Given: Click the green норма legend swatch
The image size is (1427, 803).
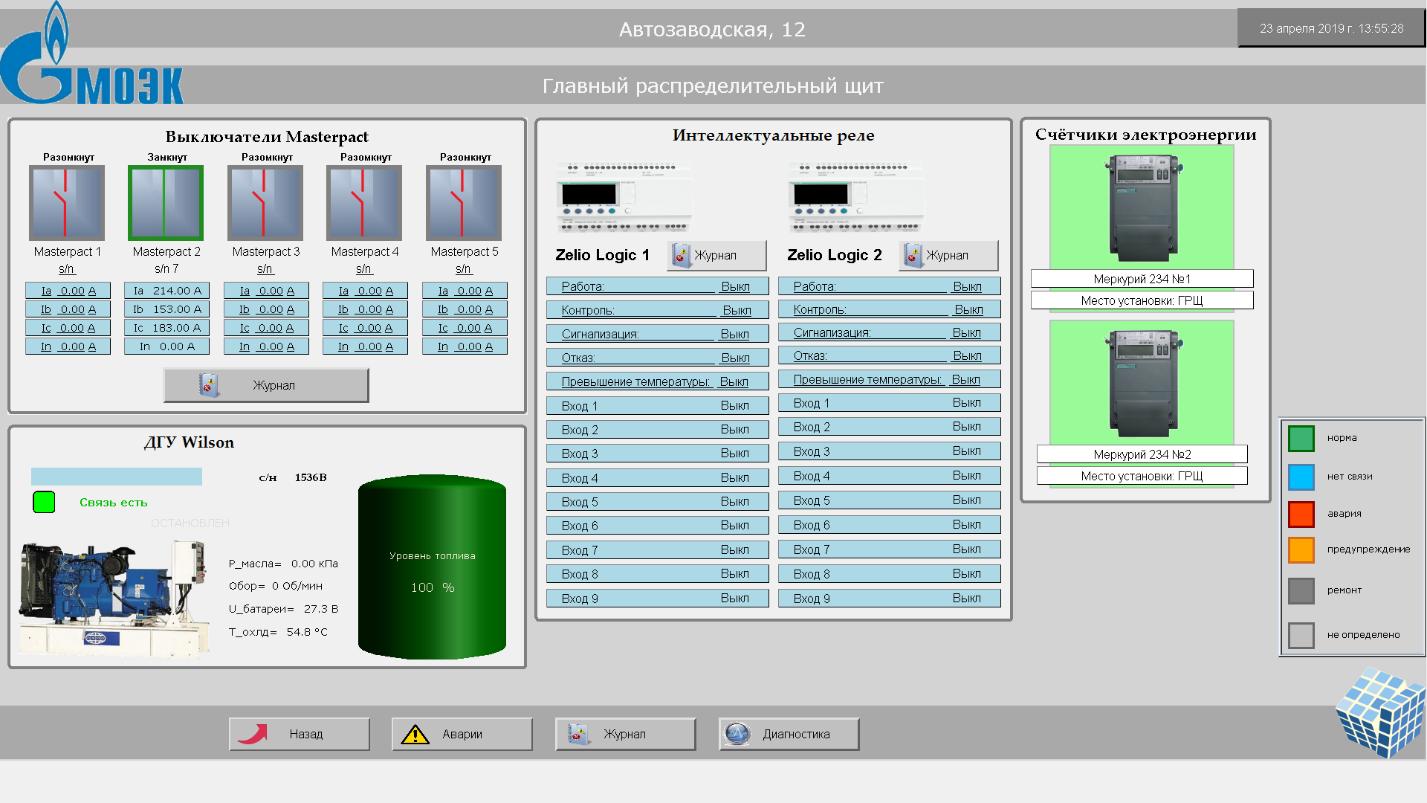Looking at the screenshot, I should (1301, 438).
